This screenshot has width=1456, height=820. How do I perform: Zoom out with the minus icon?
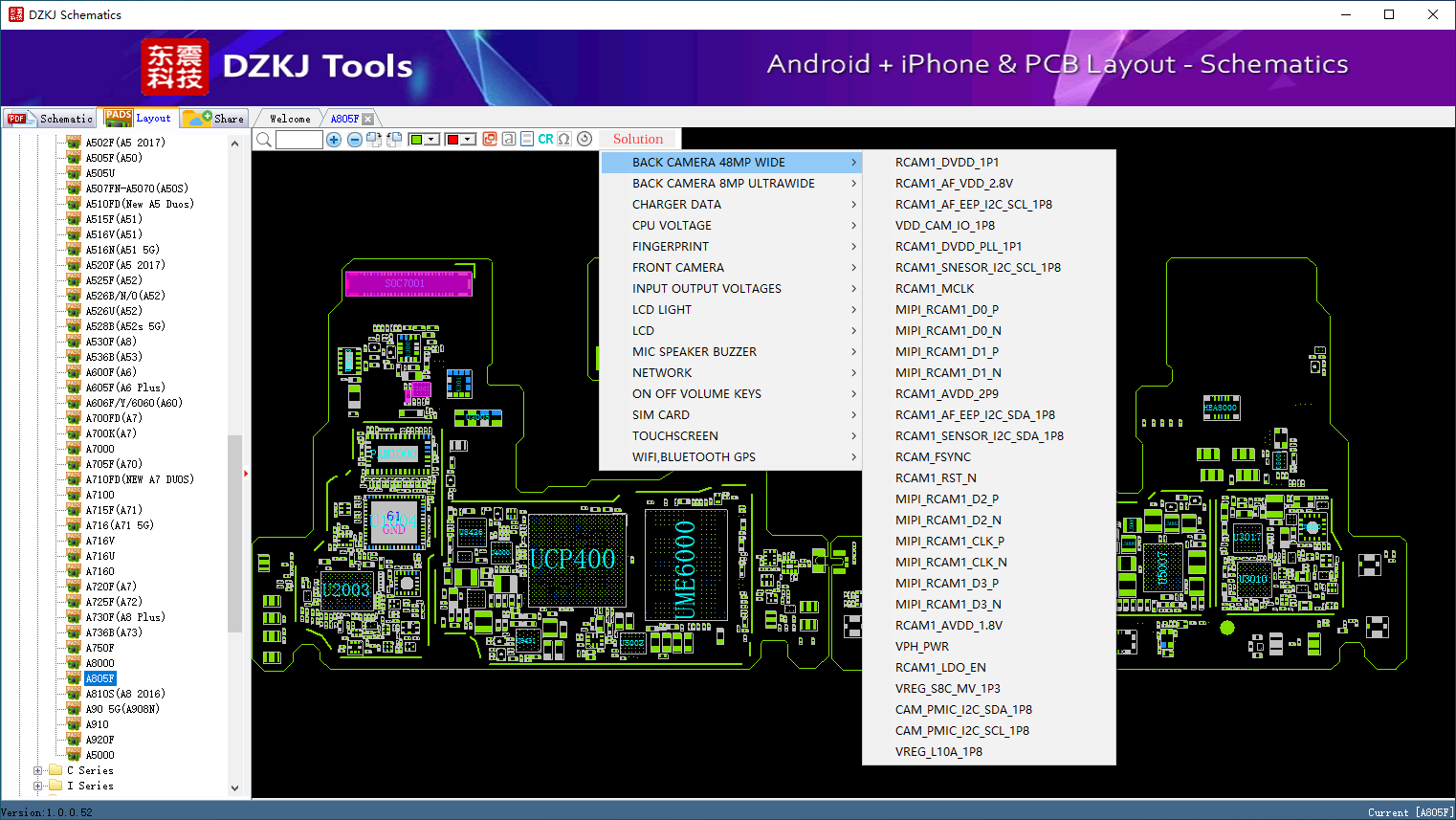[355, 140]
